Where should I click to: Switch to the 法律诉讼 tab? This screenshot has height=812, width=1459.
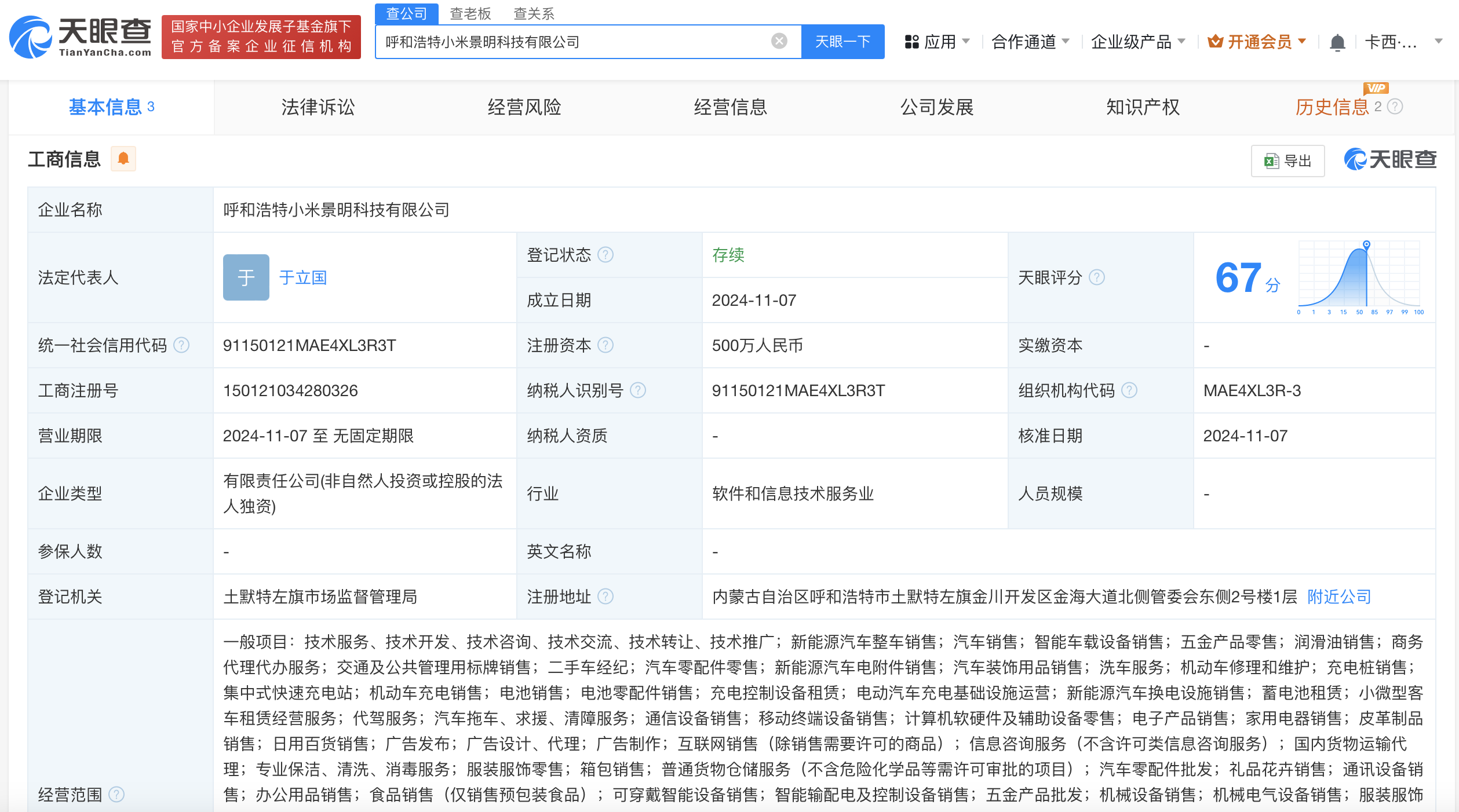318,107
